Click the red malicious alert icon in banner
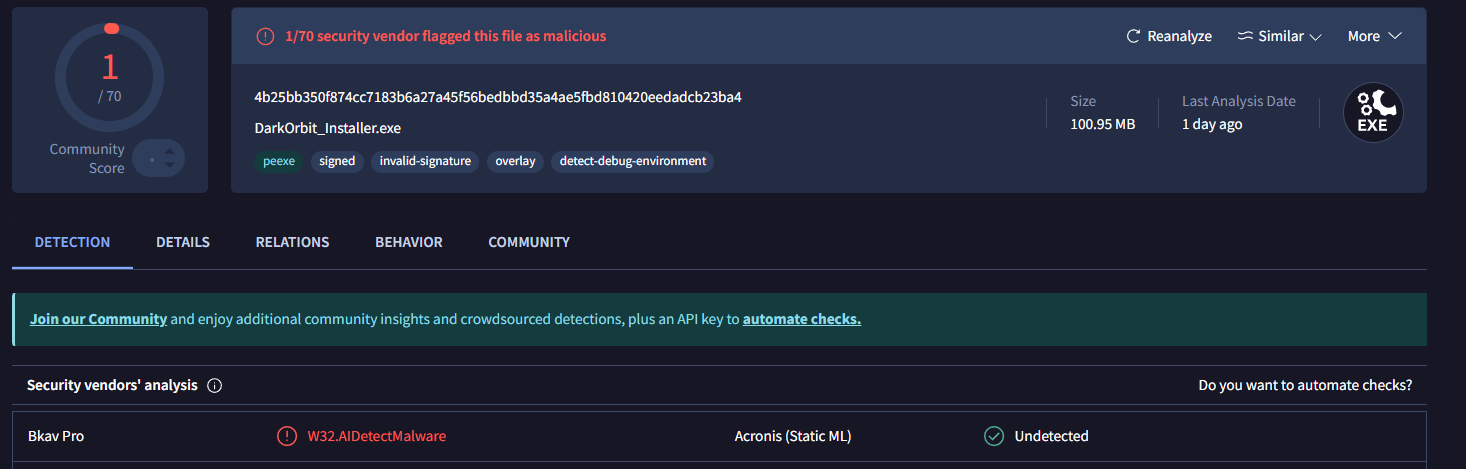Viewport: 1466px width, 469px height. pos(265,36)
